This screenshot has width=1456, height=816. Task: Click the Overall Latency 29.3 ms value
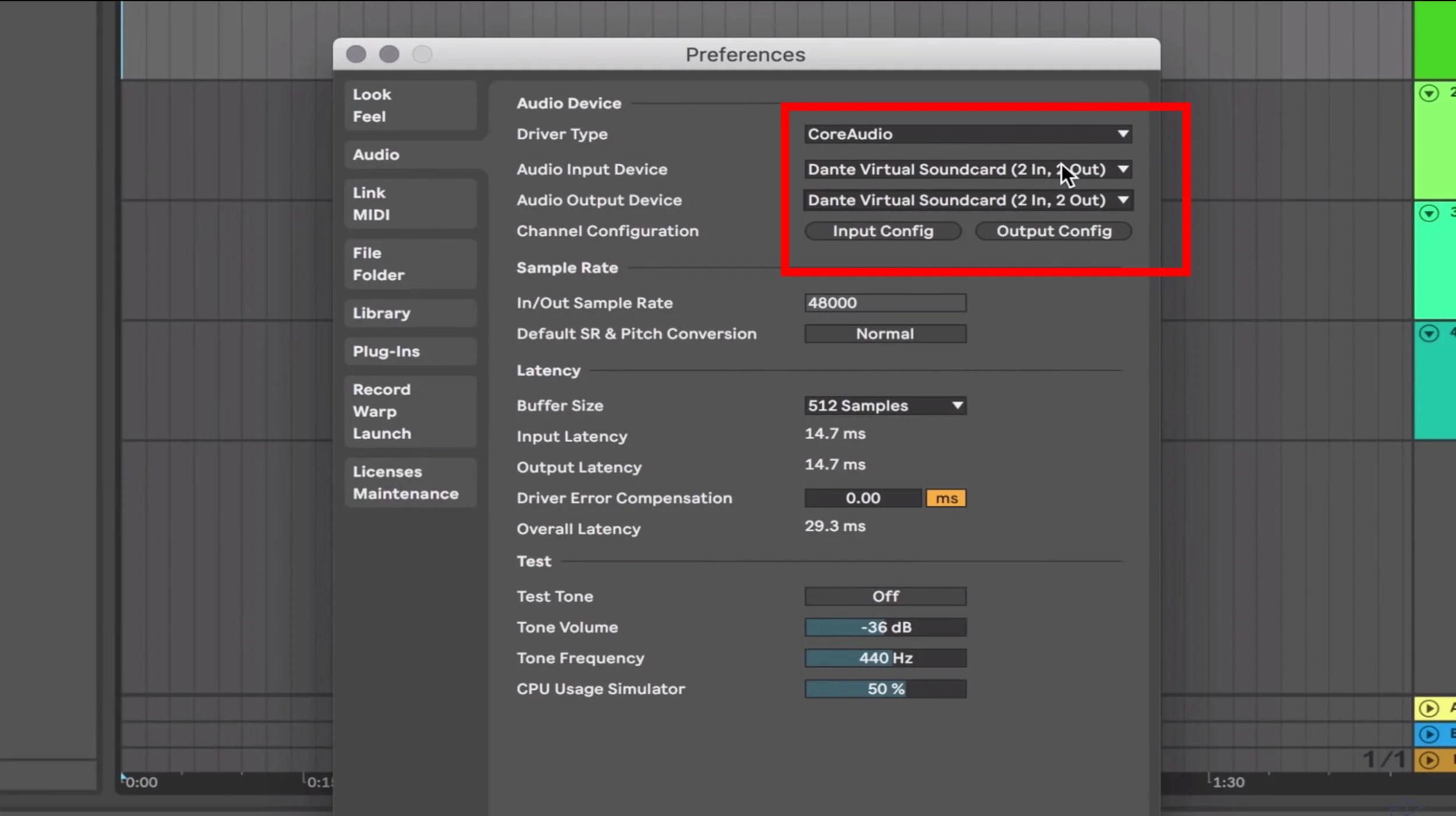pos(835,526)
